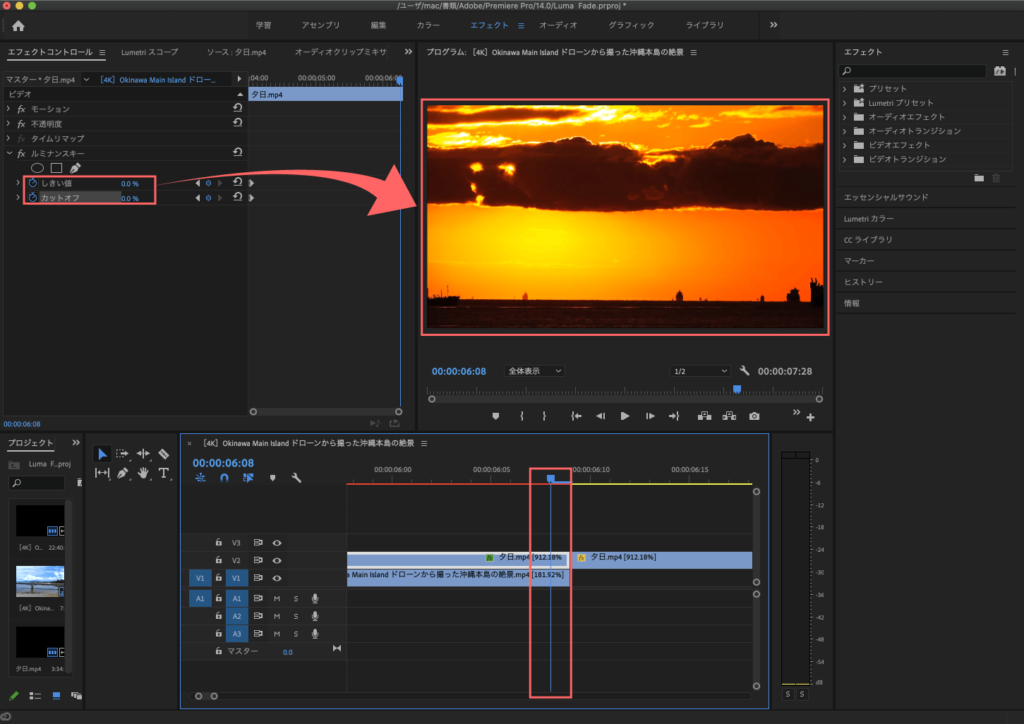Toggle lock on track V2
1024x724 pixels.
point(219,559)
